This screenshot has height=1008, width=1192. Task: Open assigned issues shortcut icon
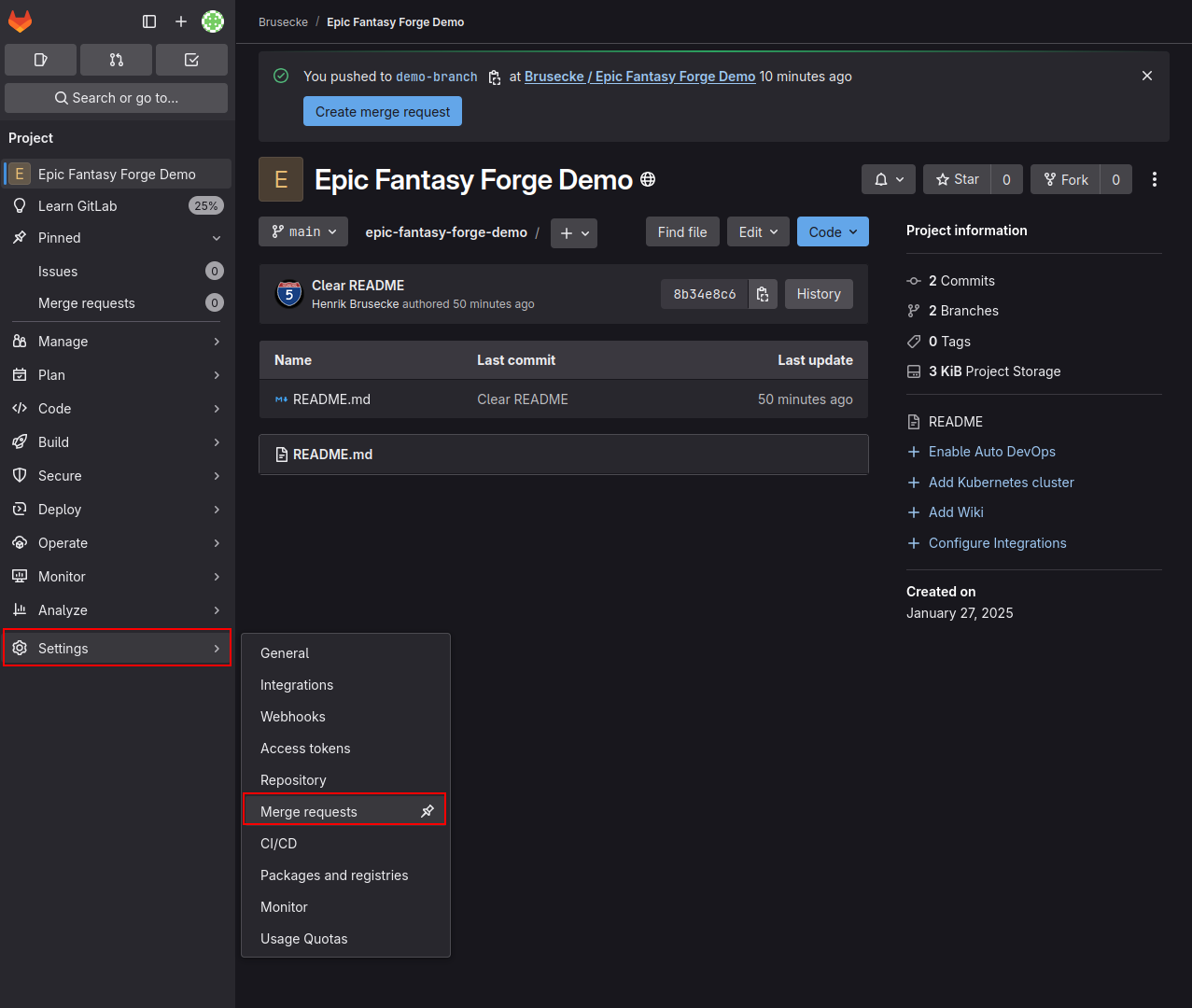coord(40,60)
